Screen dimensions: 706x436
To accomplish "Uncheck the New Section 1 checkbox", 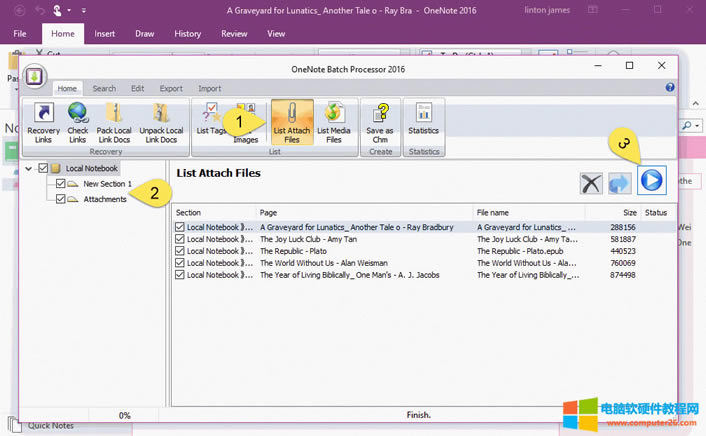I will click(x=61, y=184).
